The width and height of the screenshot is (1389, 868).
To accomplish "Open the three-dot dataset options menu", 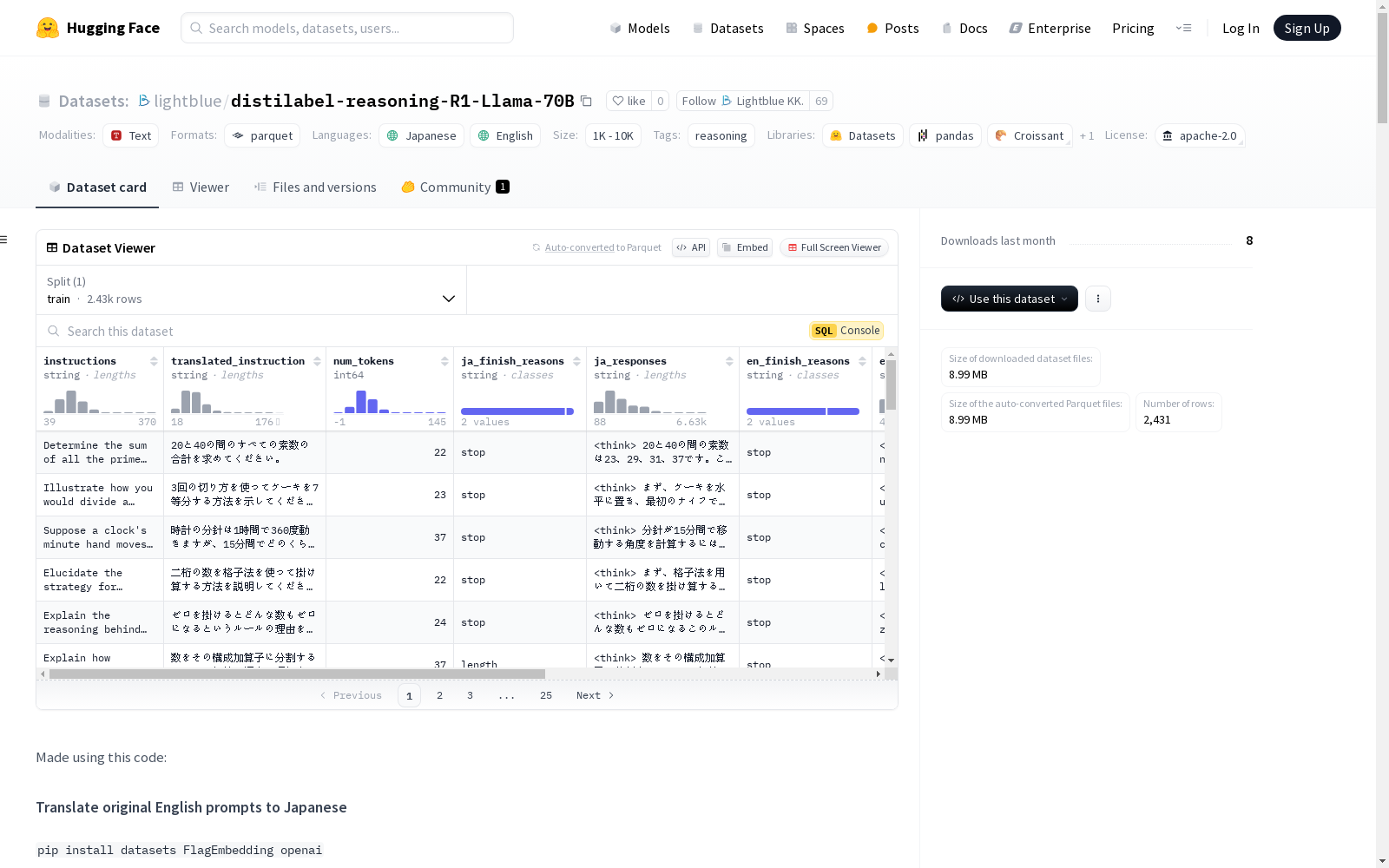I will 1098,299.
